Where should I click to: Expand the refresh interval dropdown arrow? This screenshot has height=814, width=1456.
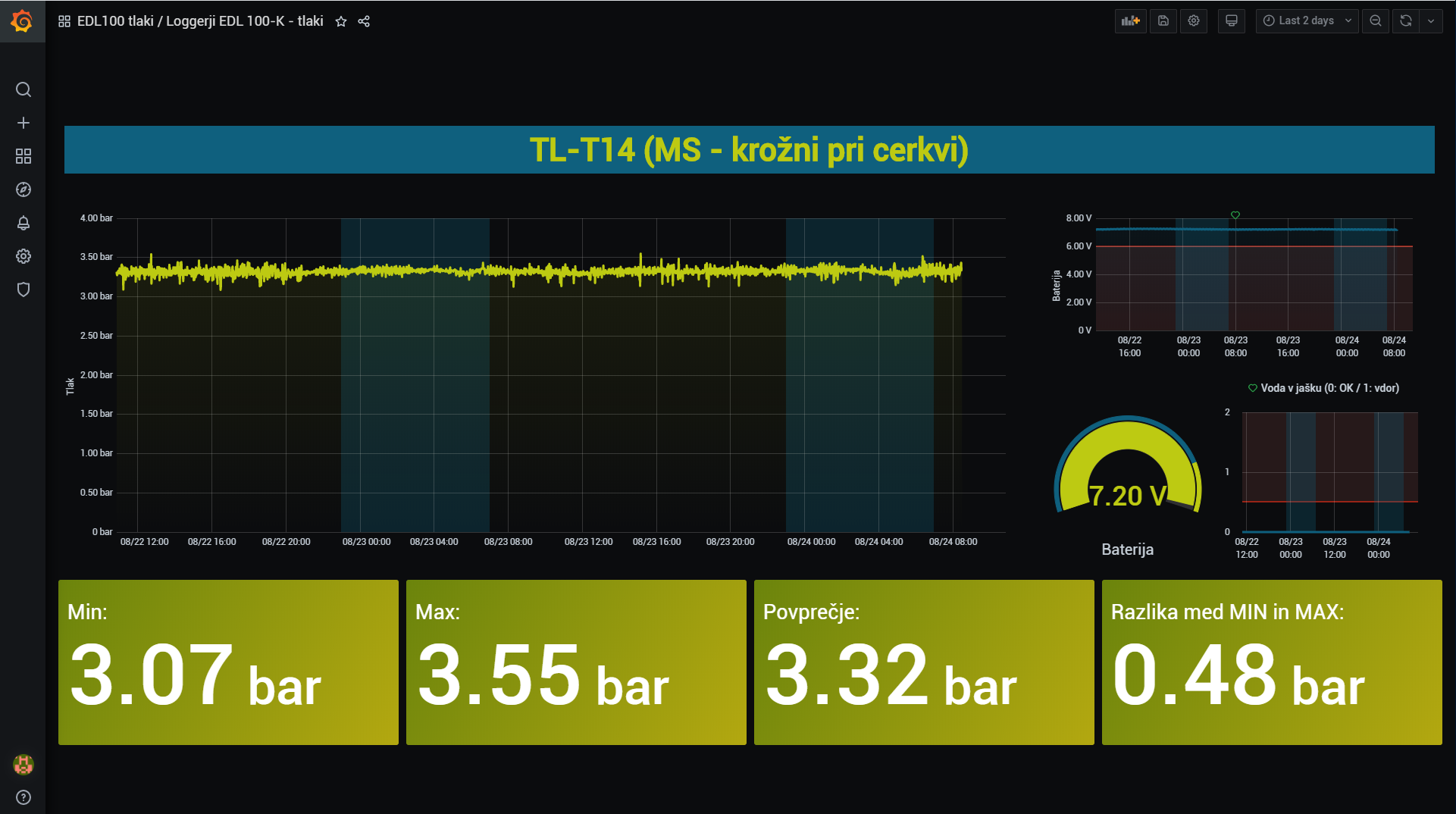click(1431, 21)
